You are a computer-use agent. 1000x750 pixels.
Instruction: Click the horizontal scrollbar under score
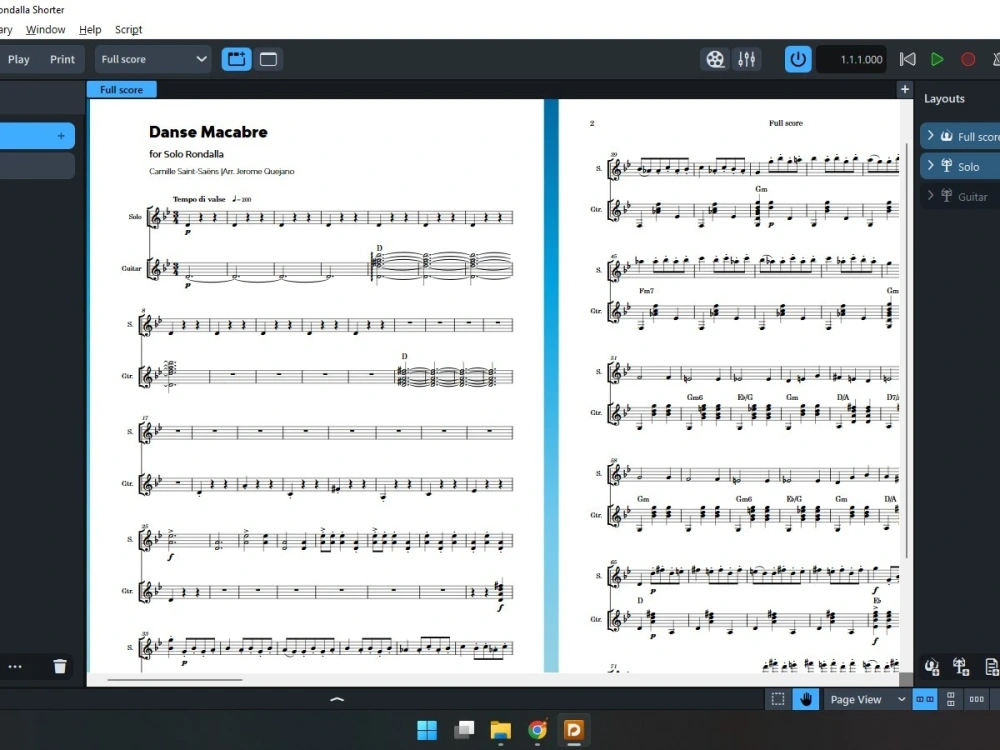(175, 680)
